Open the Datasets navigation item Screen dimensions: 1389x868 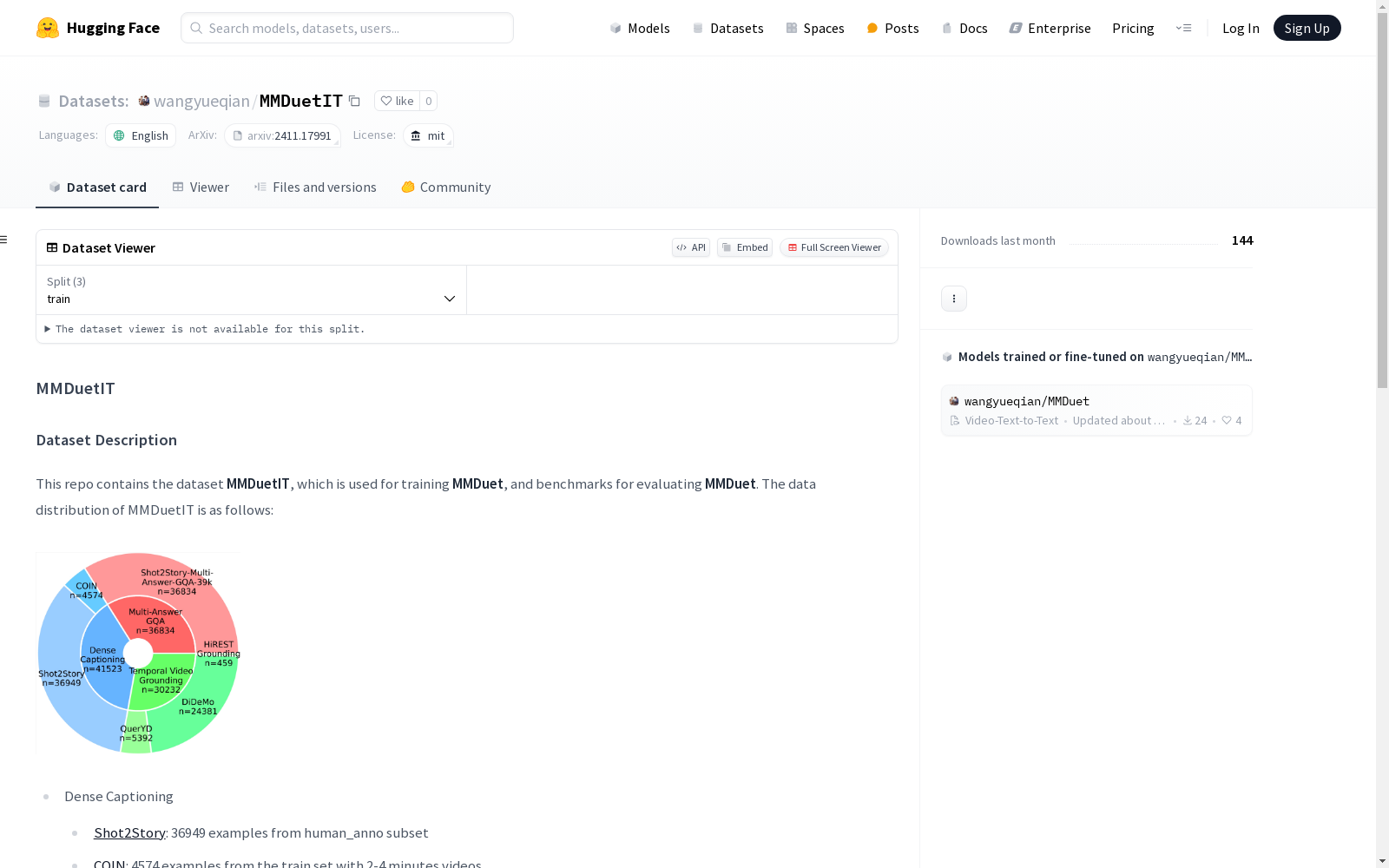727,28
